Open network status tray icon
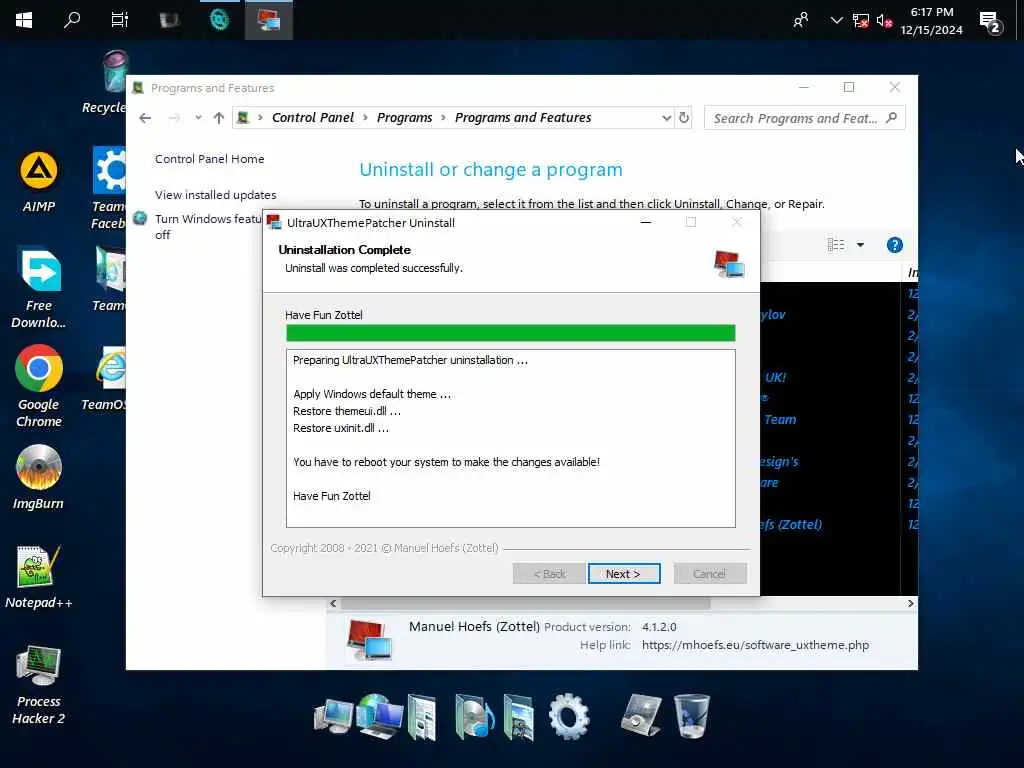 point(861,20)
